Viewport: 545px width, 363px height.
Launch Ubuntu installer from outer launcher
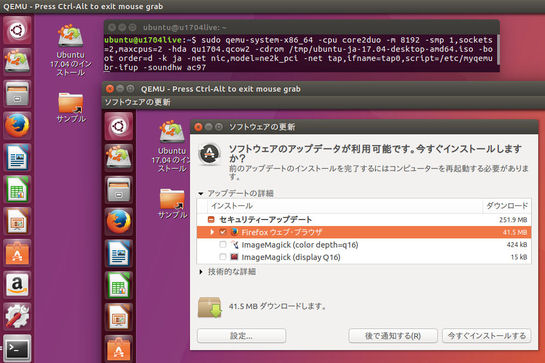(x=17, y=62)
